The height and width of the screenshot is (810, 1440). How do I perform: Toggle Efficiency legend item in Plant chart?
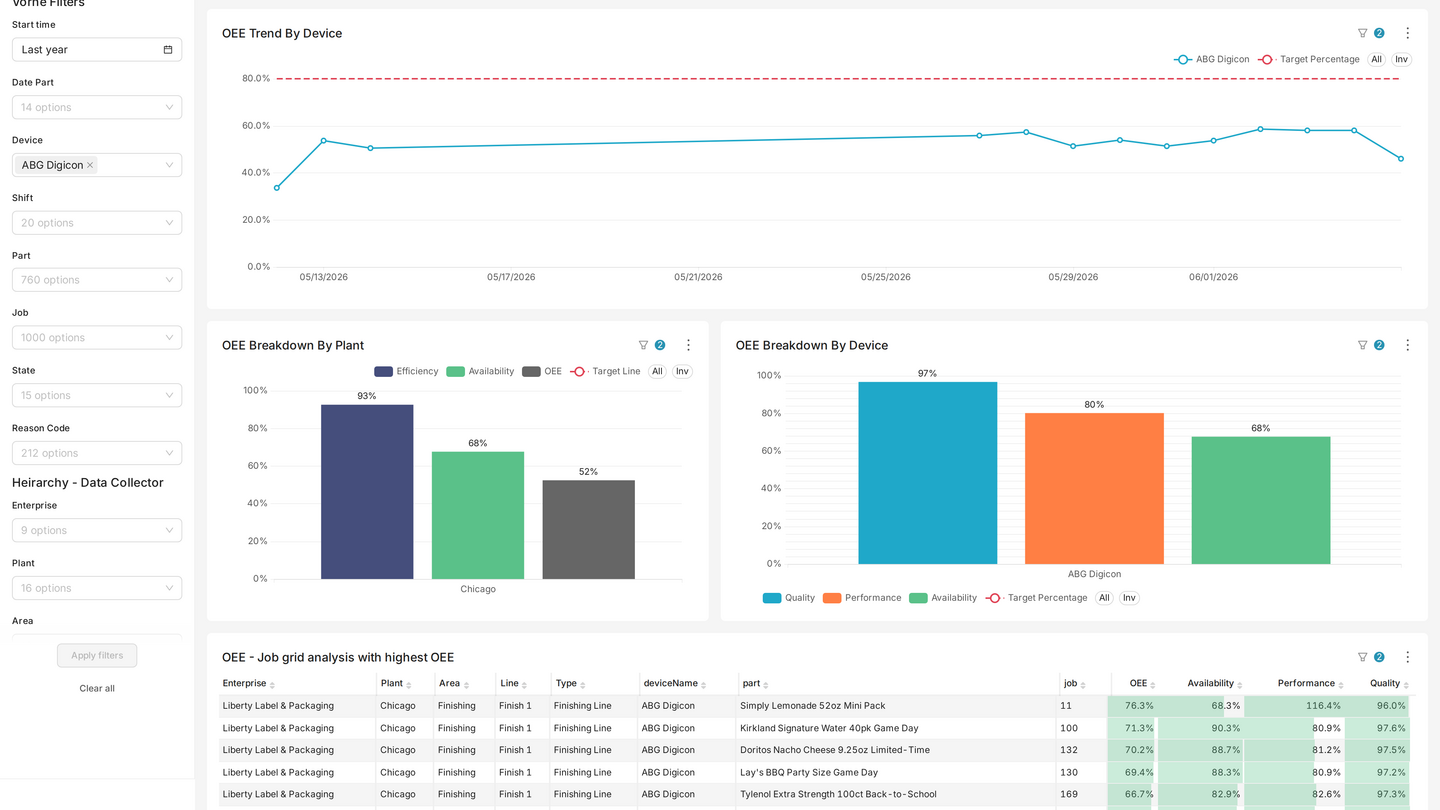click(x=406, y=371)
